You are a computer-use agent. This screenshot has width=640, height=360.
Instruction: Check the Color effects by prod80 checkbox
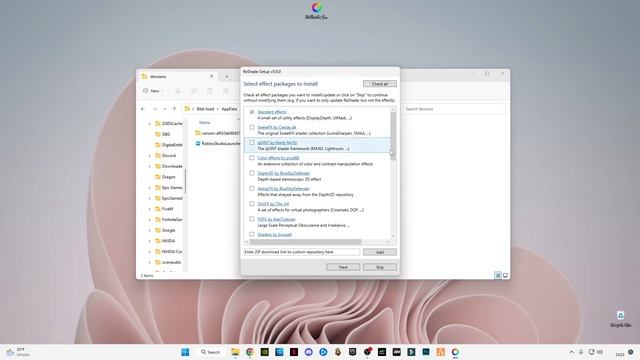click(x=251, y=158)
